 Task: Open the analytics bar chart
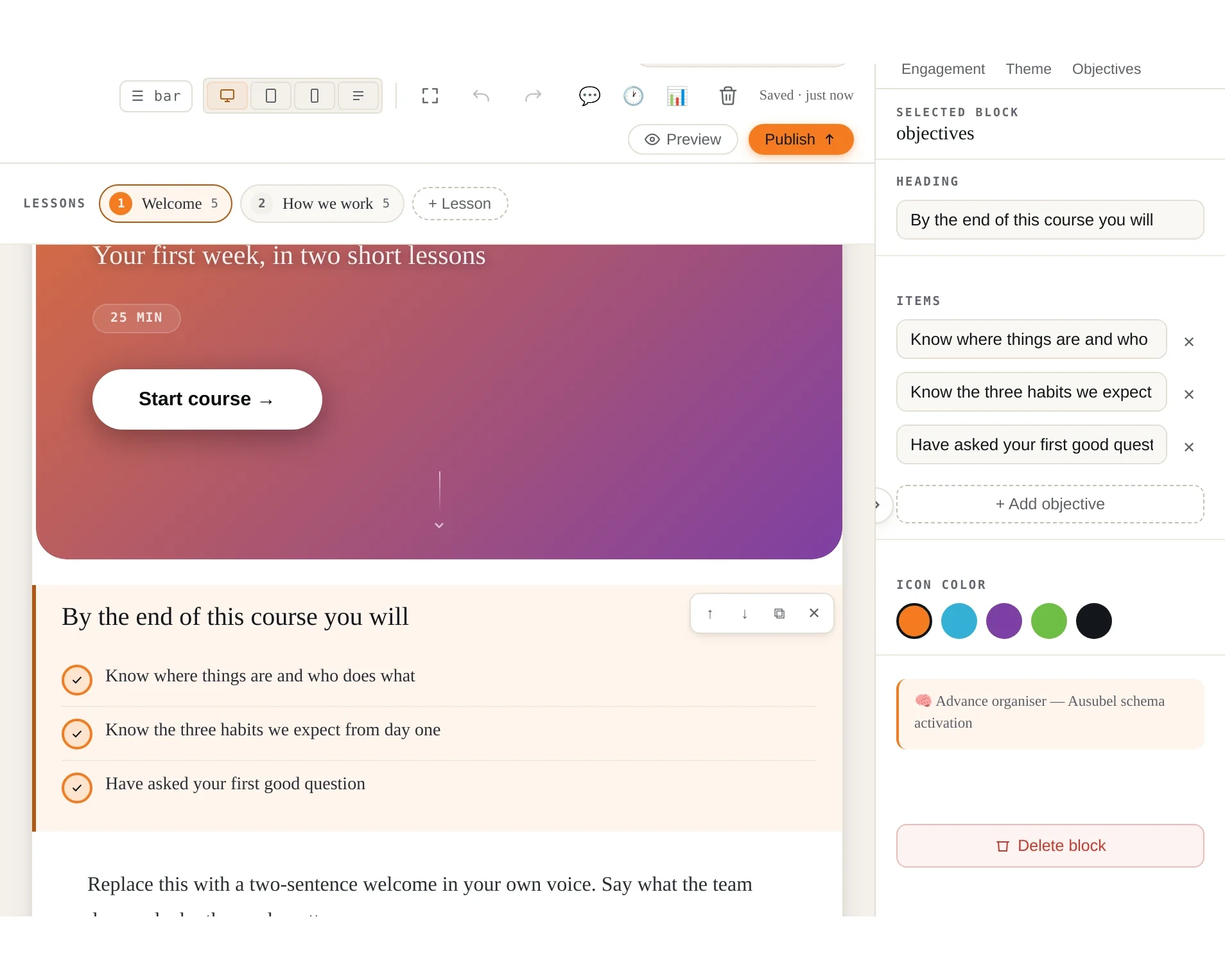pos(677,96)
